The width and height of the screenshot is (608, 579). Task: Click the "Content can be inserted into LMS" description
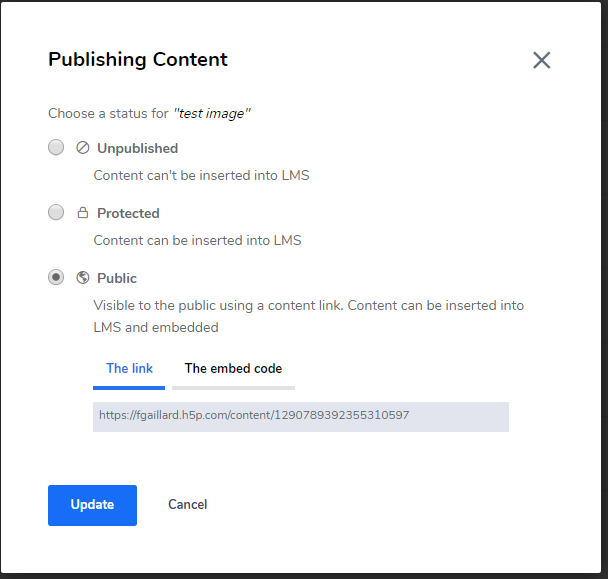click(x=197, y=240)
